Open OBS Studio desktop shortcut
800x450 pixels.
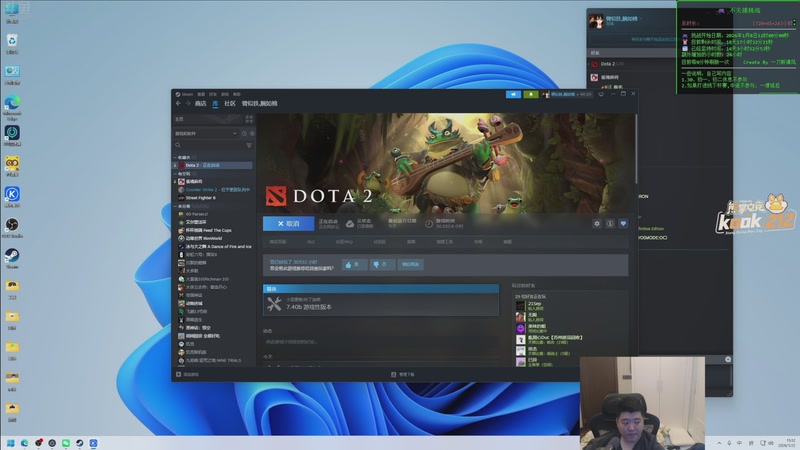(x=12, y=227)
